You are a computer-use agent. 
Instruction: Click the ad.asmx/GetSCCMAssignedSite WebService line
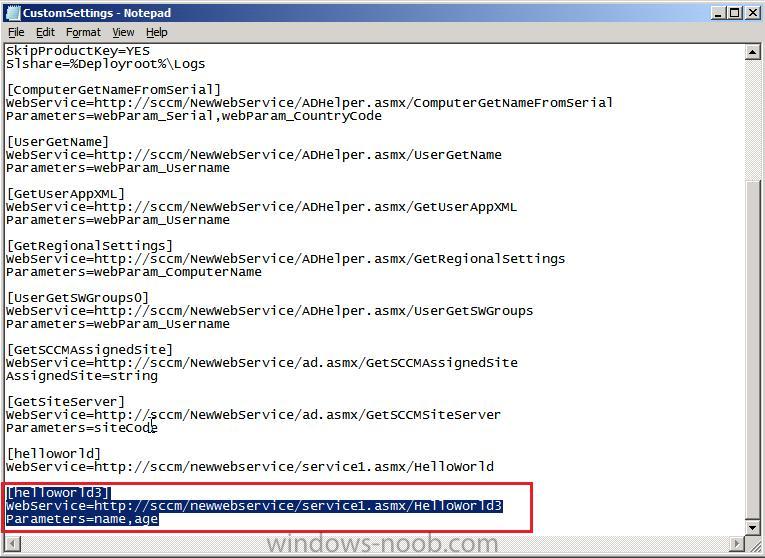click(262, 363)
